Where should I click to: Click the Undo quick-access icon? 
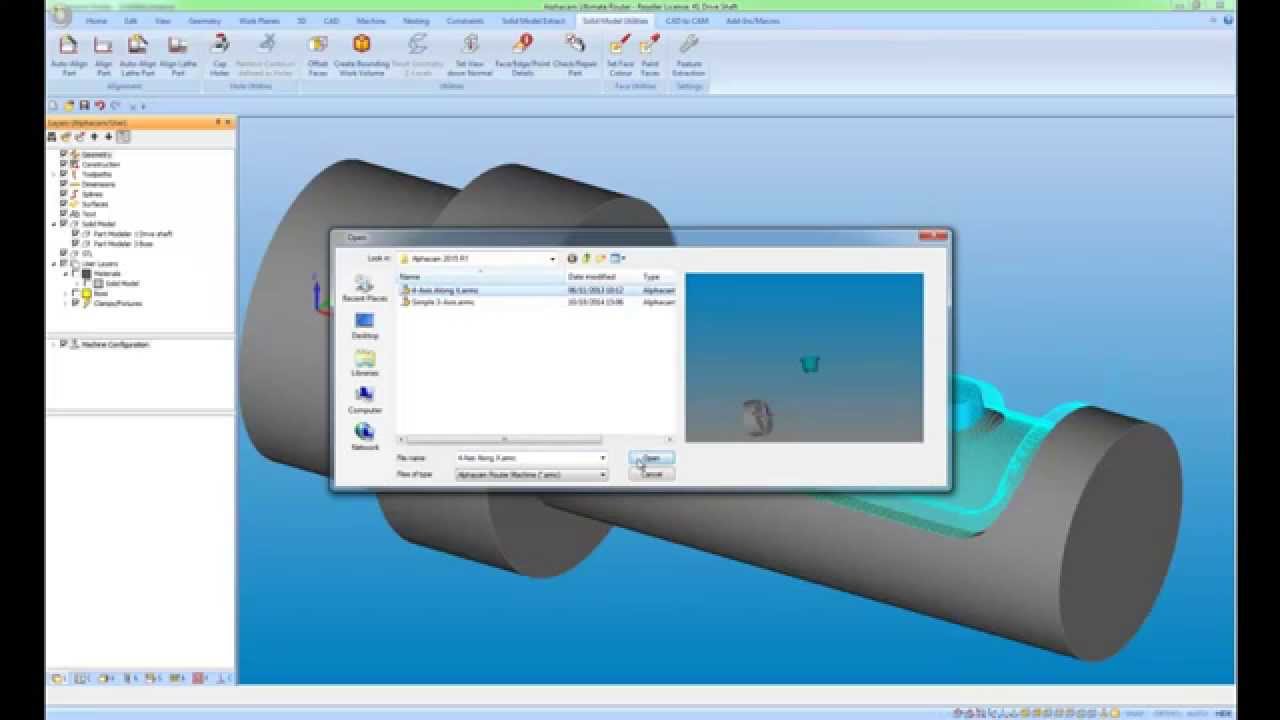pyautogui.click(x=99, y=105)
